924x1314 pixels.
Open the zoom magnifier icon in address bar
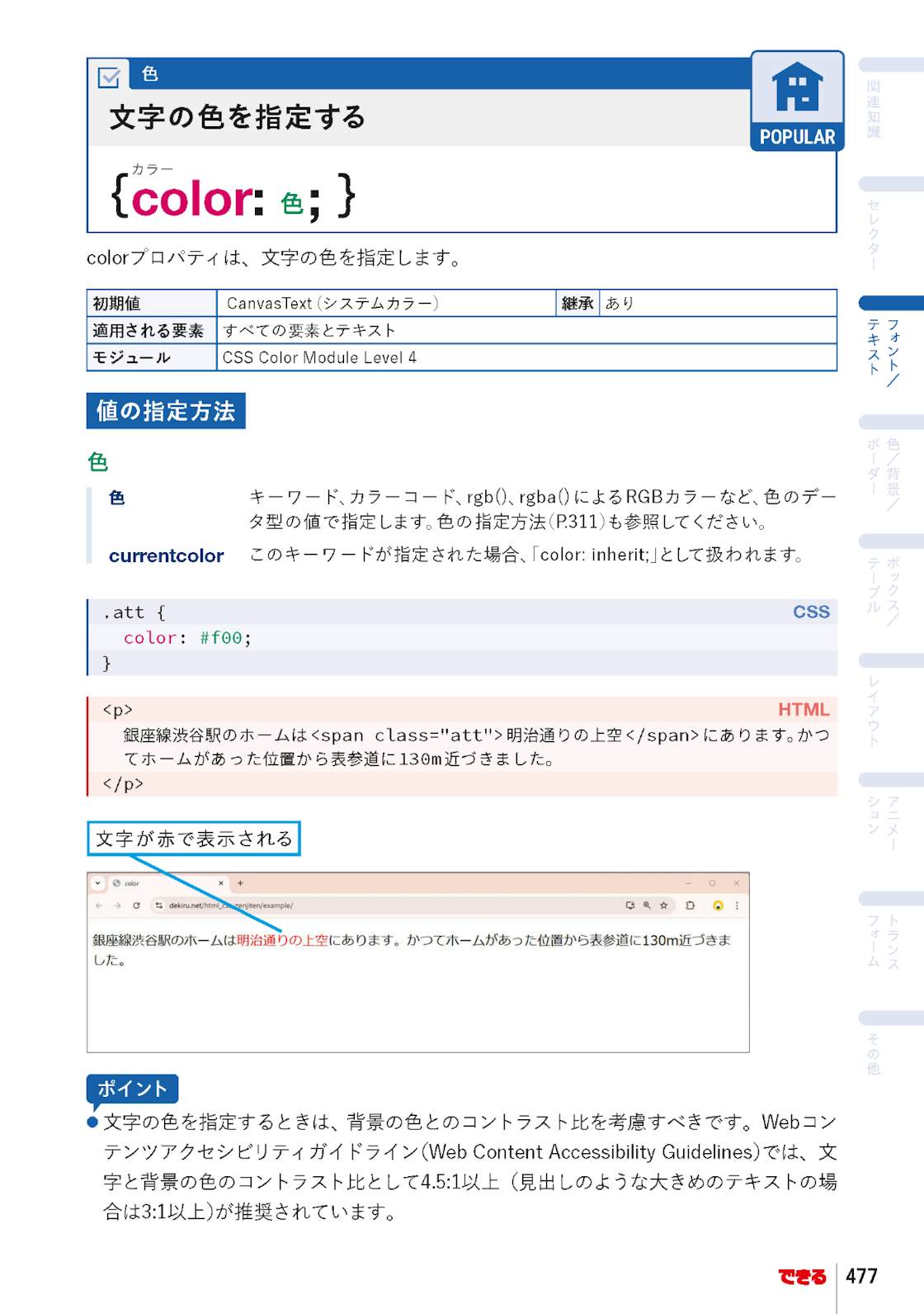coord(647,905)
